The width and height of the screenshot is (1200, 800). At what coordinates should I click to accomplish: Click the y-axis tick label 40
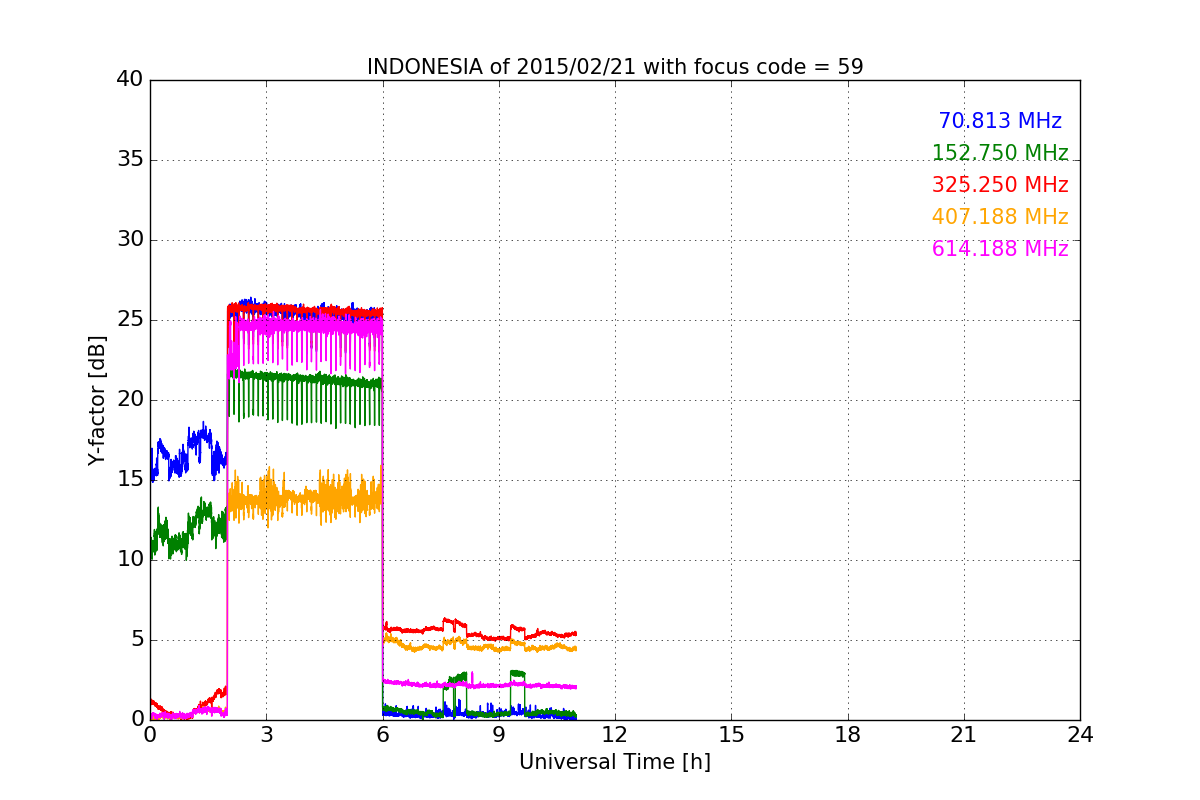point(129,80)
